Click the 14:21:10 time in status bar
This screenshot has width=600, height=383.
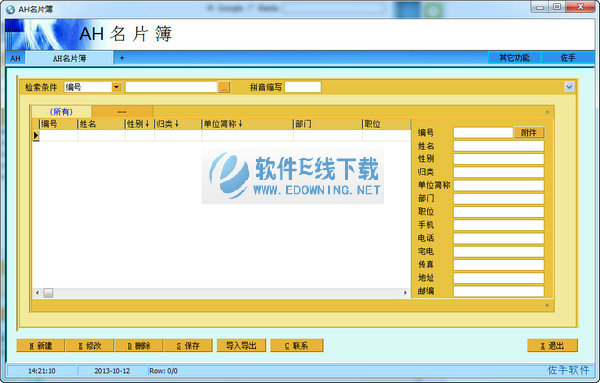click(42, 371)
